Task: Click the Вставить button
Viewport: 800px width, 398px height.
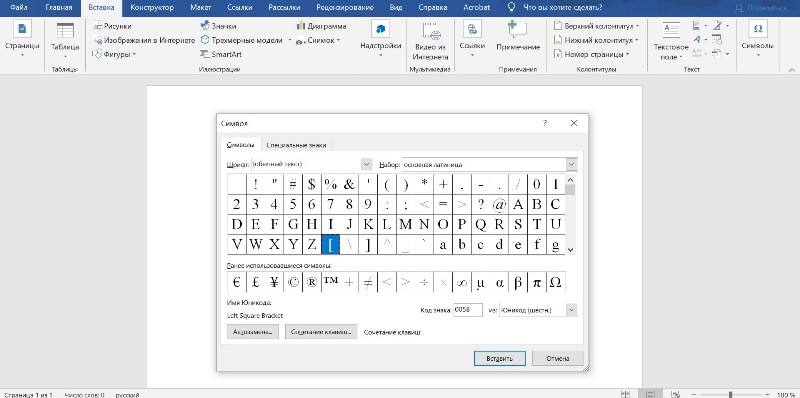Action: pyautogui.click(x=499, y=358)
